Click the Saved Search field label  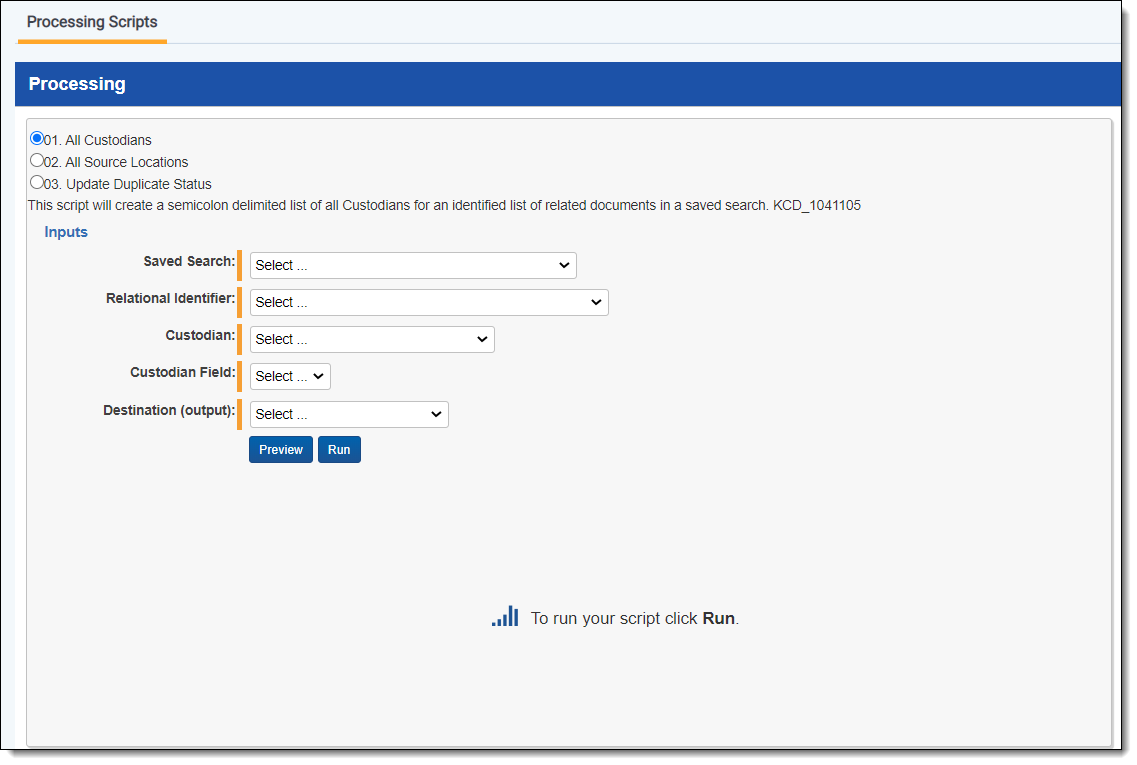click(189, 261)
